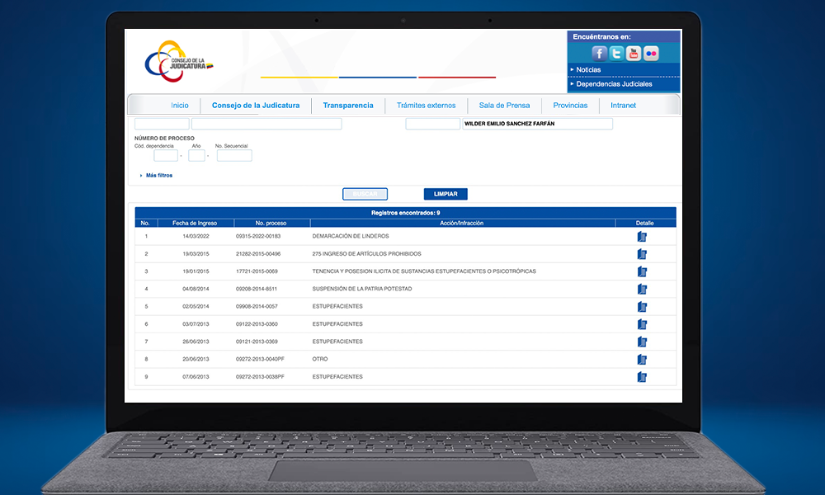Click detail icon for process 09272-2013-0038PF
The width and height of the screenshot is (825, 495).
pos(642,377)
